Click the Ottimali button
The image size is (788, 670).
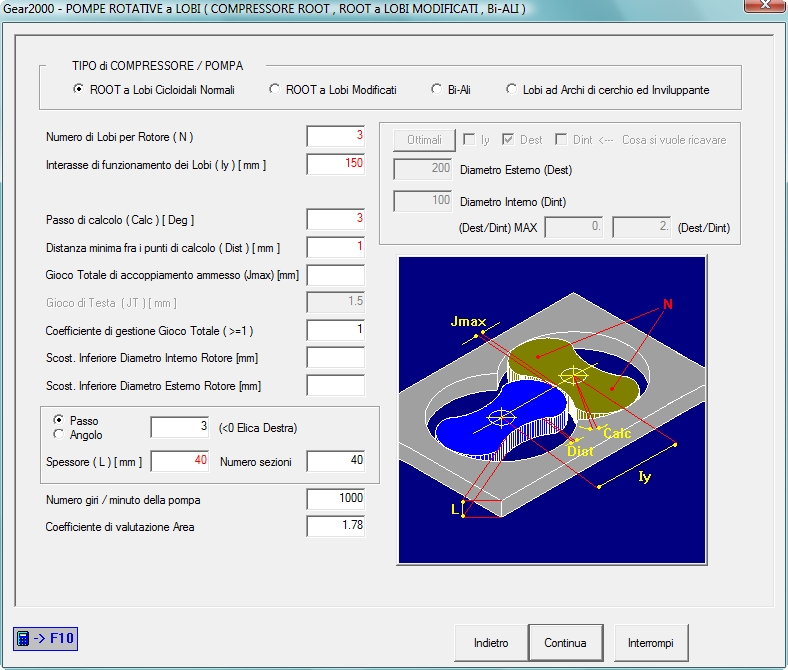tap(424, 140)
